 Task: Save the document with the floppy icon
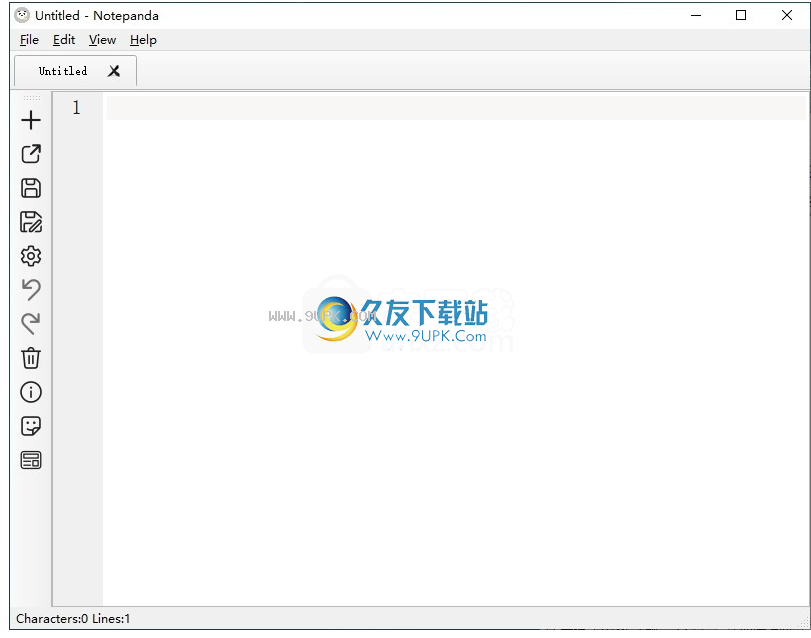pyautogui.click(x=31, y=188)
